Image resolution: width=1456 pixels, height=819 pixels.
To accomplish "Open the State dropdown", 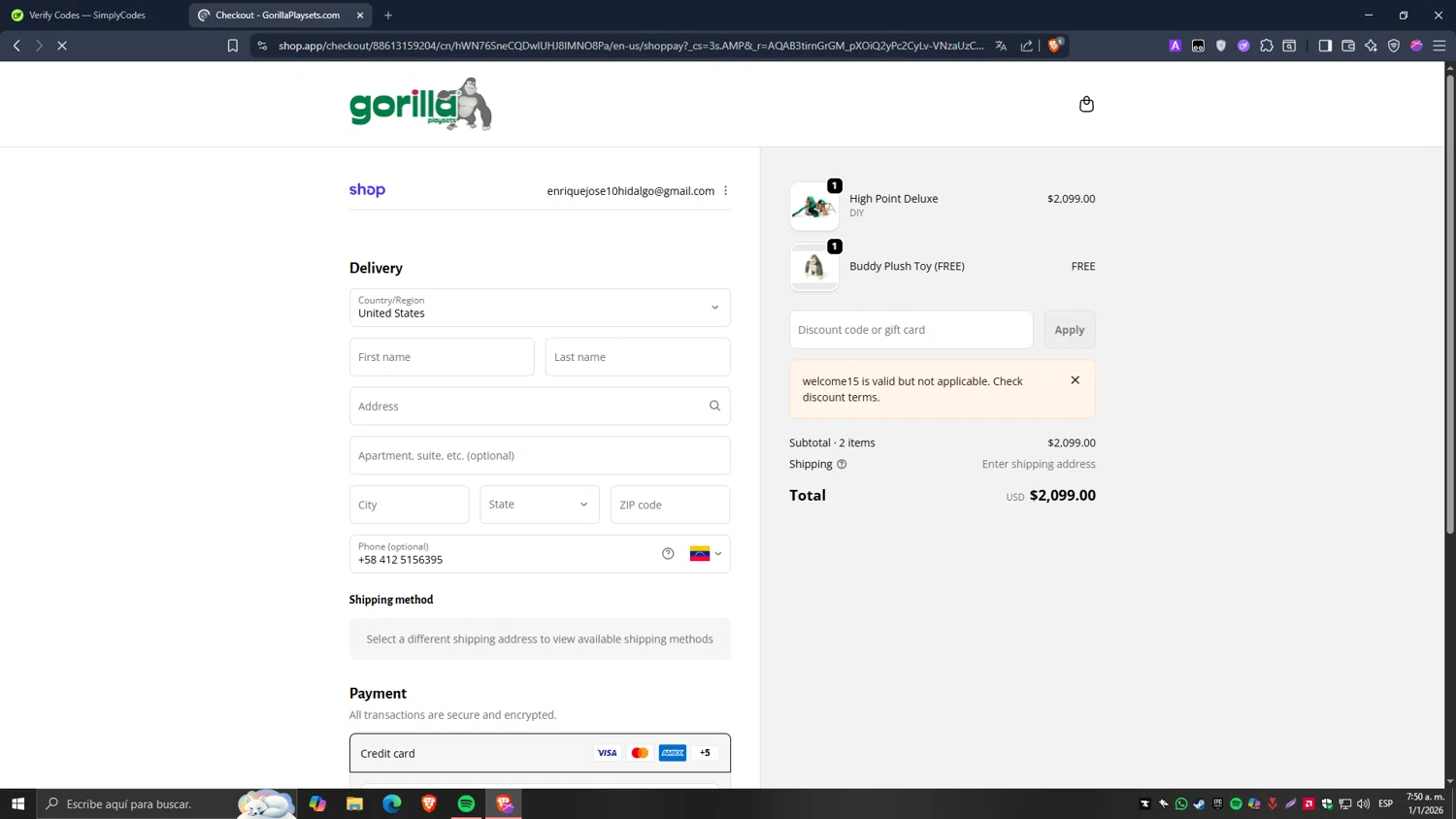I will pos(539,505).
